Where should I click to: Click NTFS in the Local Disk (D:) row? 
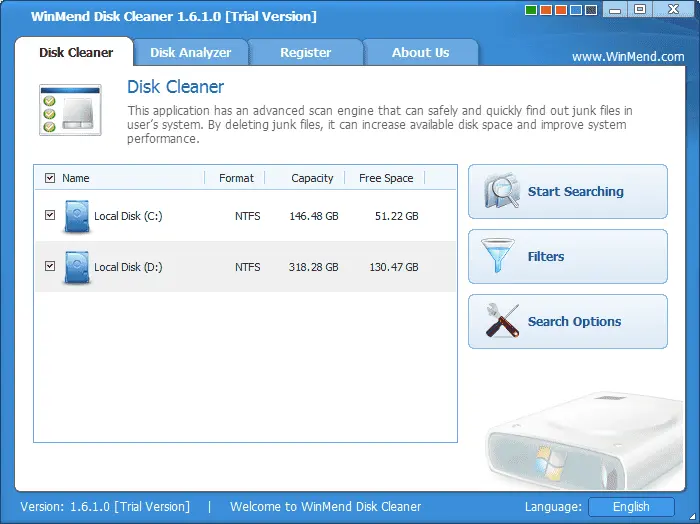tap(248, 267)
